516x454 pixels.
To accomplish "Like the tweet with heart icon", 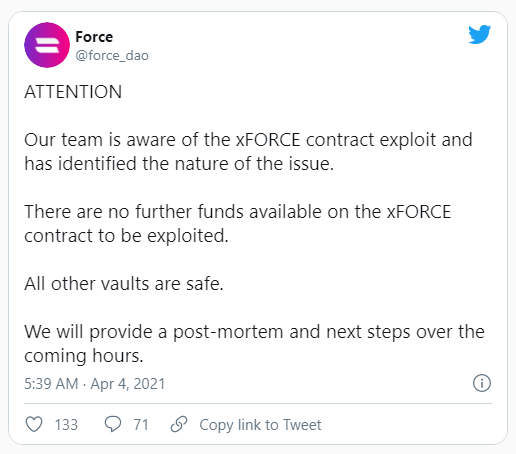I will [34, 424].
